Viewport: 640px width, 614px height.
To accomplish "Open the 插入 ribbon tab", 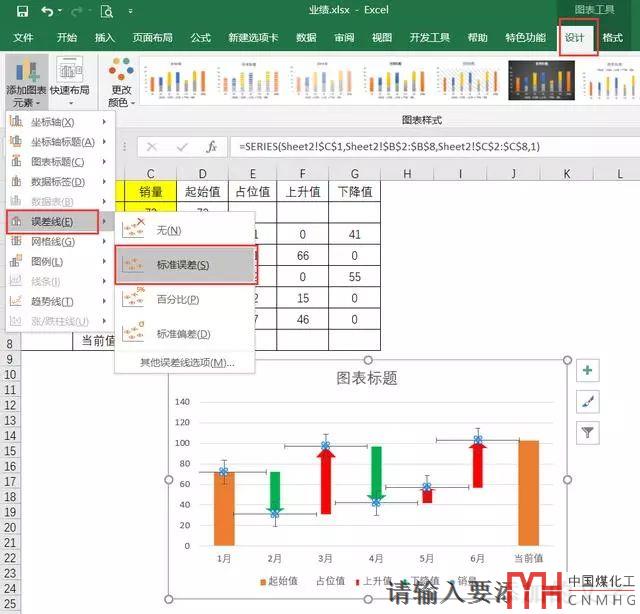I will point(104,38).
